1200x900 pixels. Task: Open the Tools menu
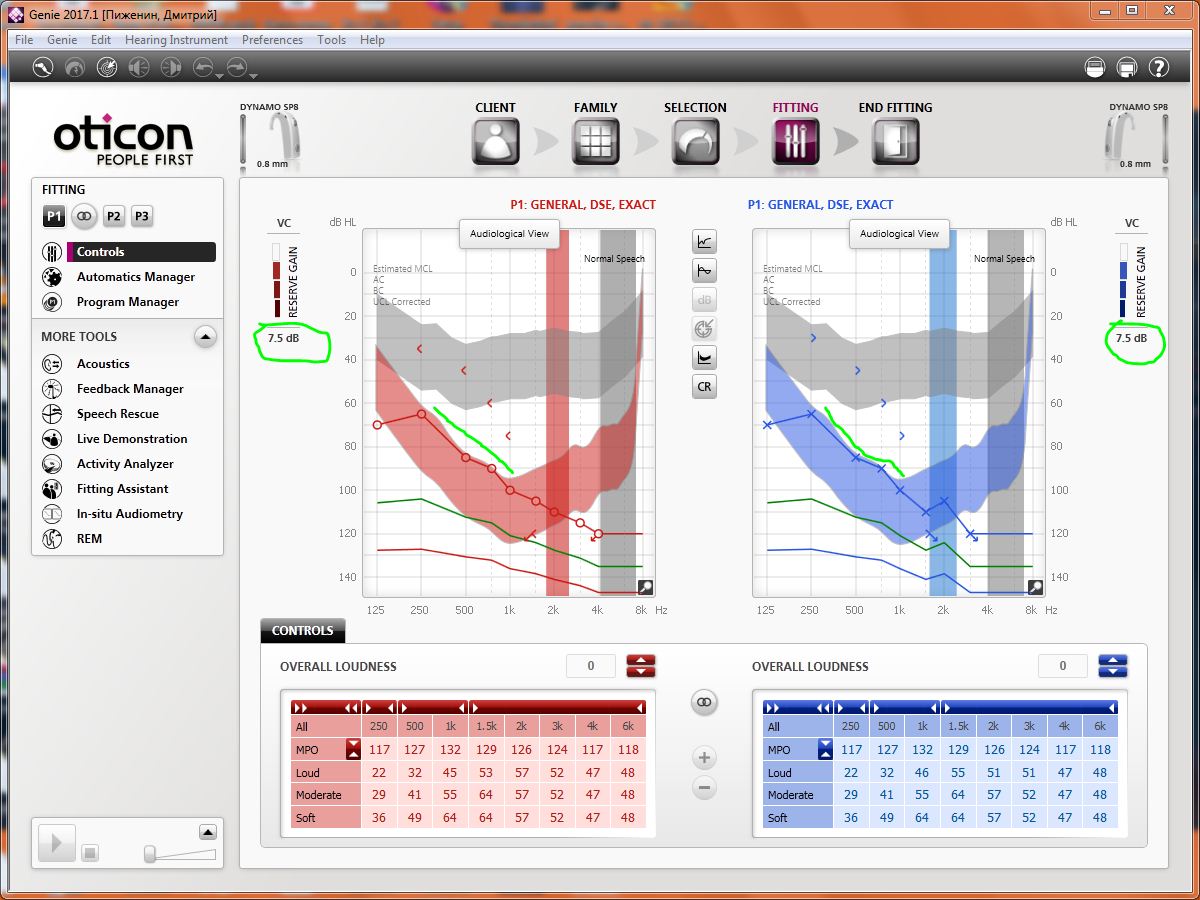(331, 40)
